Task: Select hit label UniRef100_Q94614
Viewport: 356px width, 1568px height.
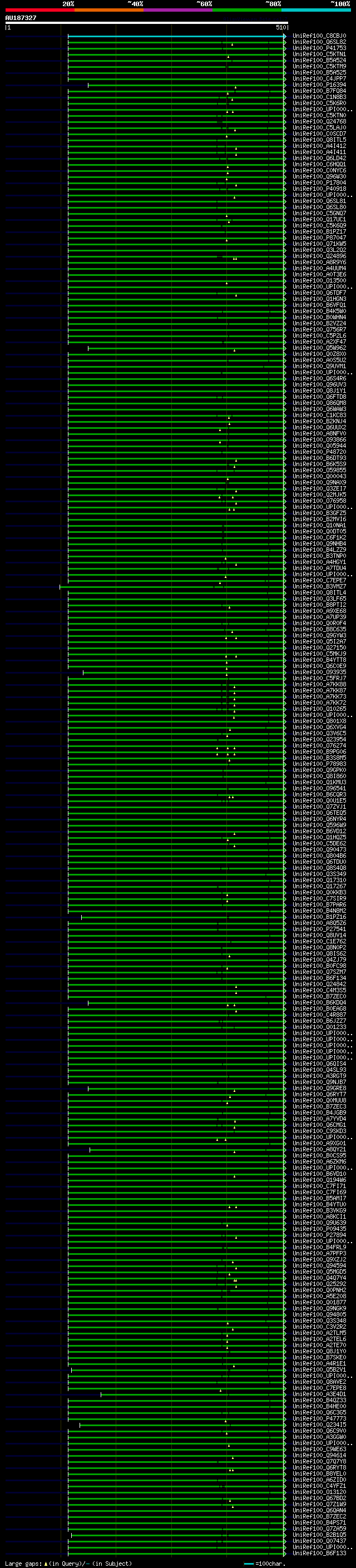Action: coord(319,1456)
